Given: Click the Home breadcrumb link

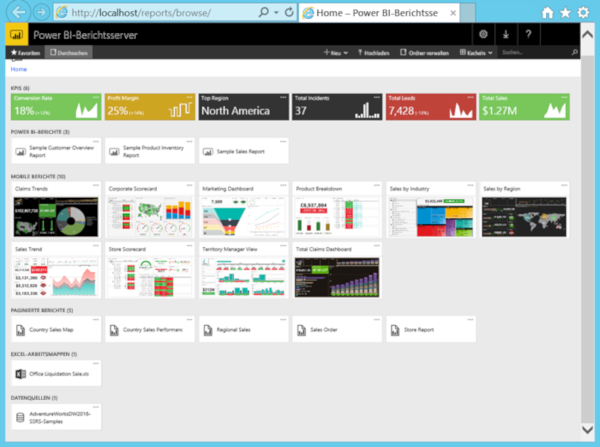Looking at the screenshot, I should coord(19,69).
